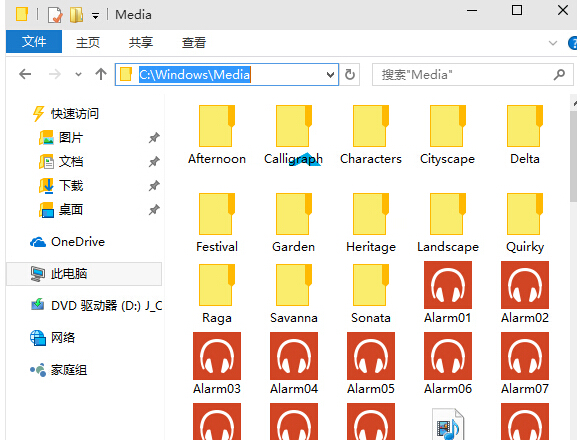Click the Festival folder icon

coord(217,214)
